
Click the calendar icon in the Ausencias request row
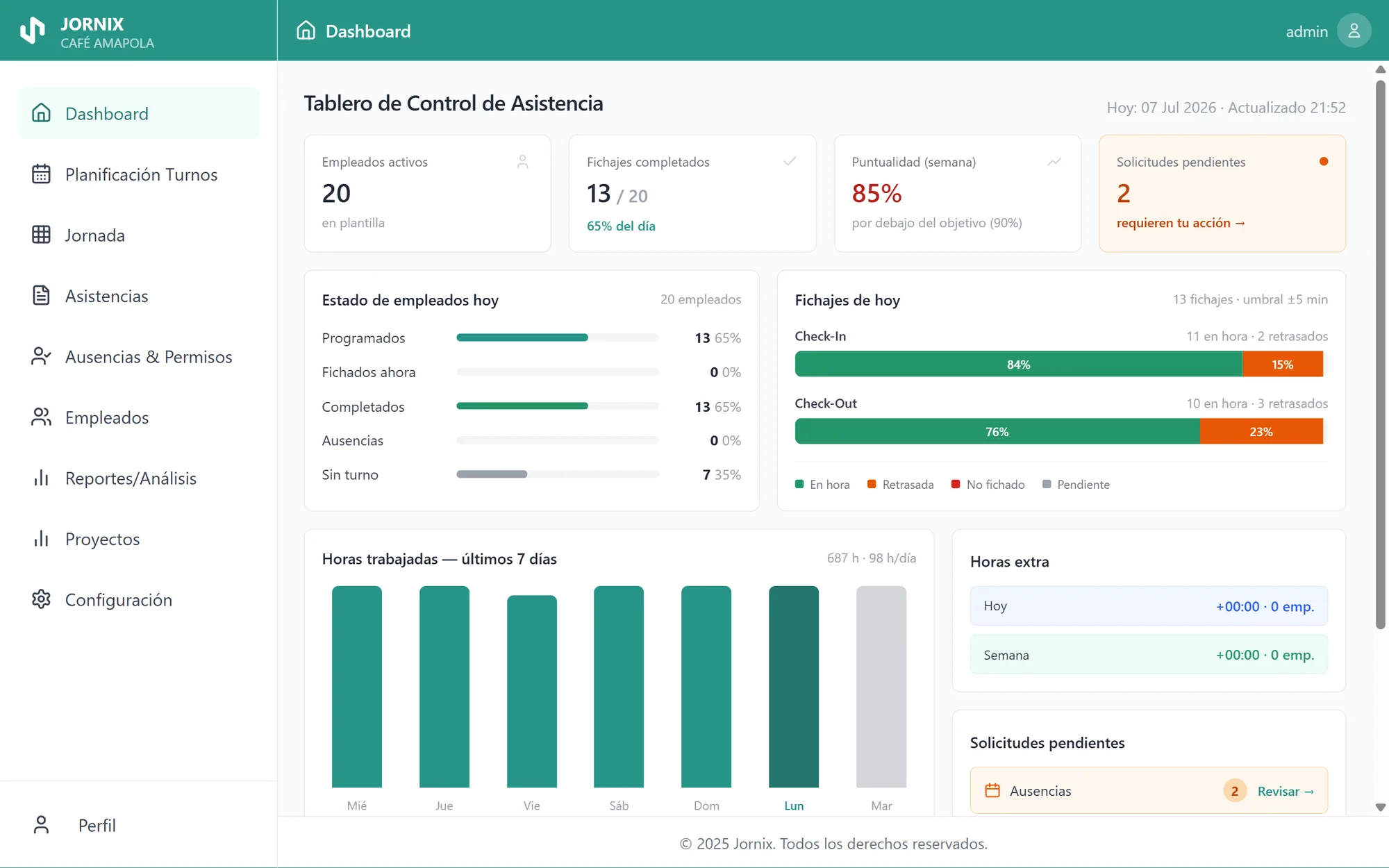coord(992,790)
